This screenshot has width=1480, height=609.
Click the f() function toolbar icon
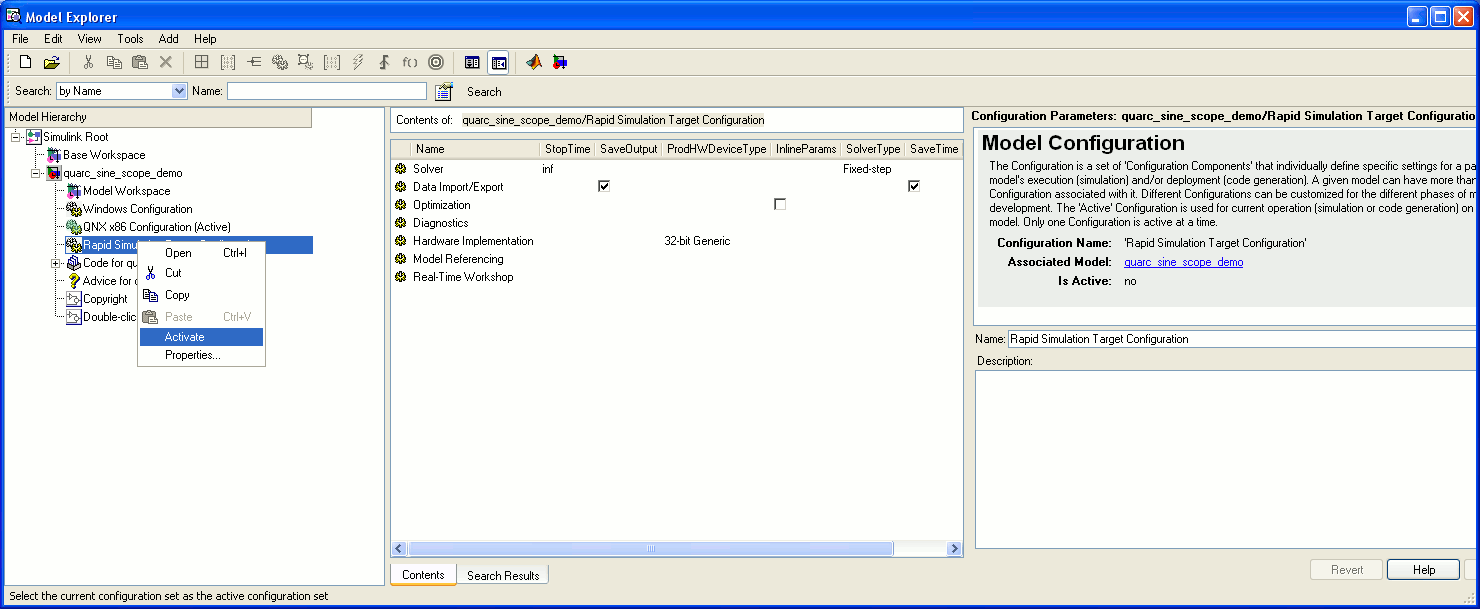[410, 62]
